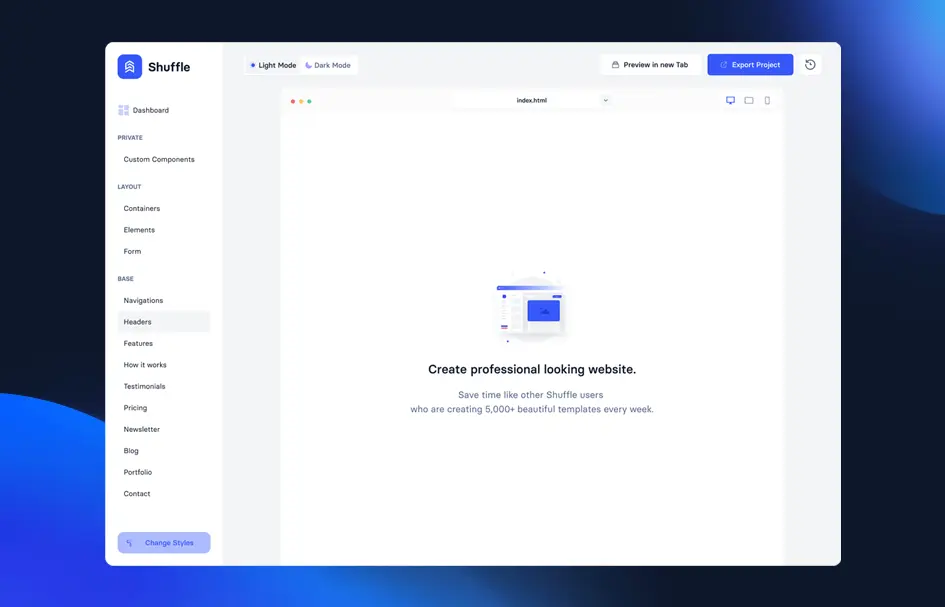Click the website illustration in the canvas

click(532, 308)
